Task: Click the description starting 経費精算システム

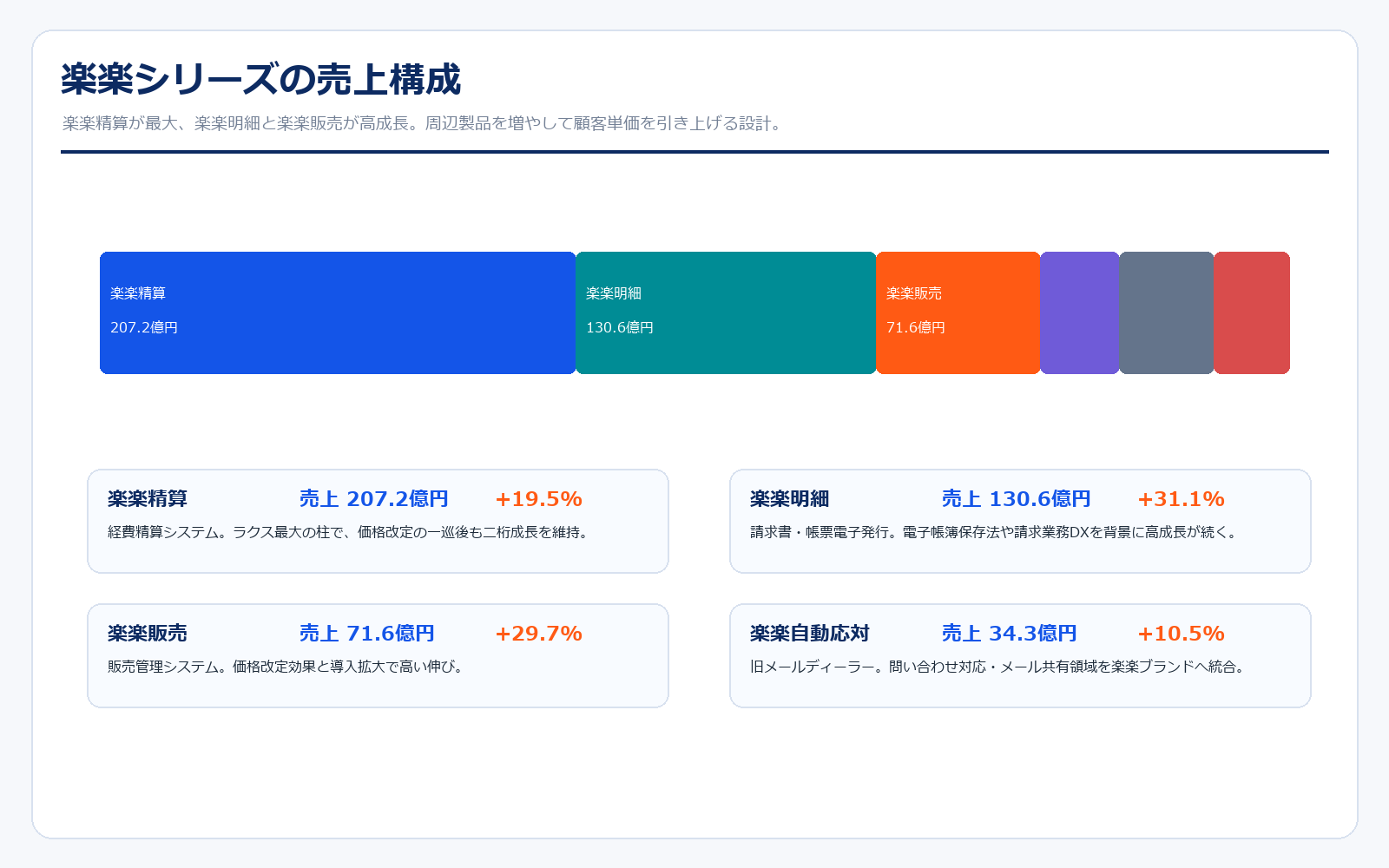Action: [351, 532]
